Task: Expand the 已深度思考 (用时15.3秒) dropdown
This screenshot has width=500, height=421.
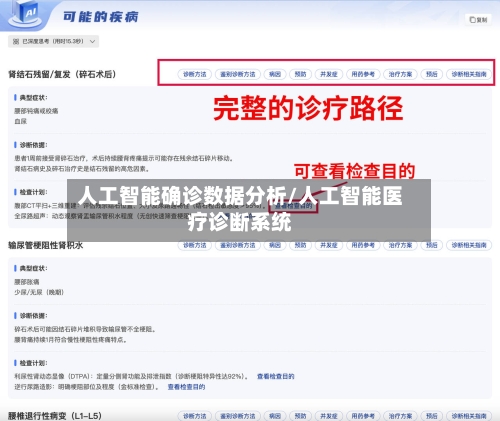Action: click(x=53, y=41)
